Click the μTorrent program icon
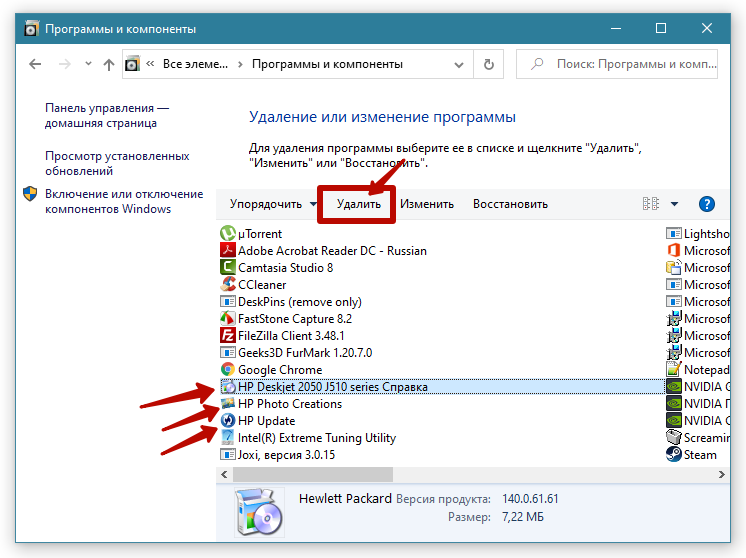Viewport: 746px width, 558px height. [228, 233]
